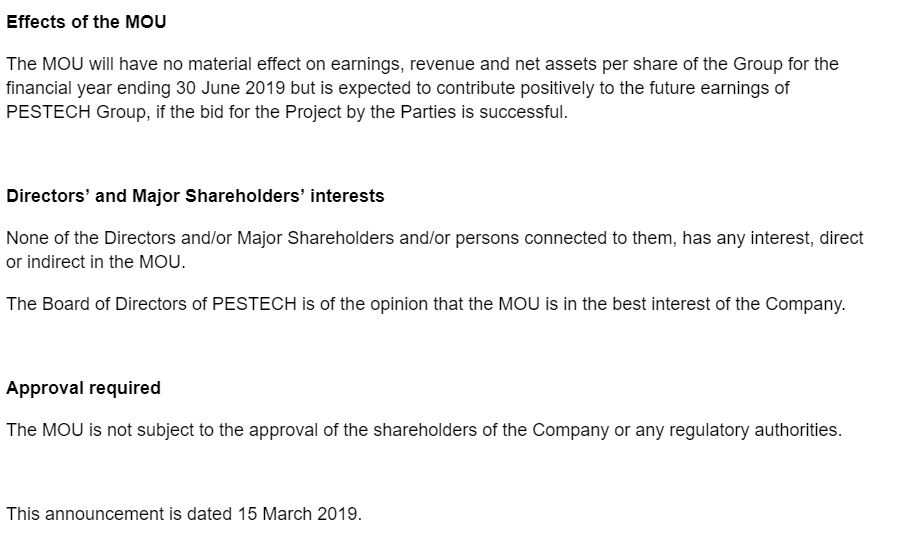Click the 'Effects of the MOU' heading

86,22
